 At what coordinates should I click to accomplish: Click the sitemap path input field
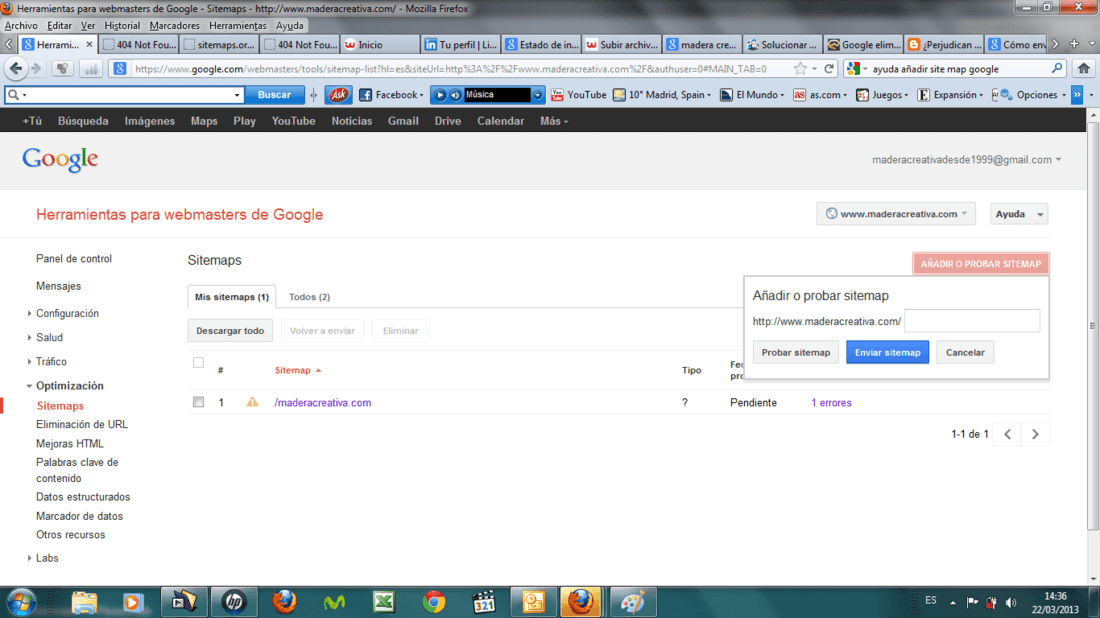click(x=972, y=321)
